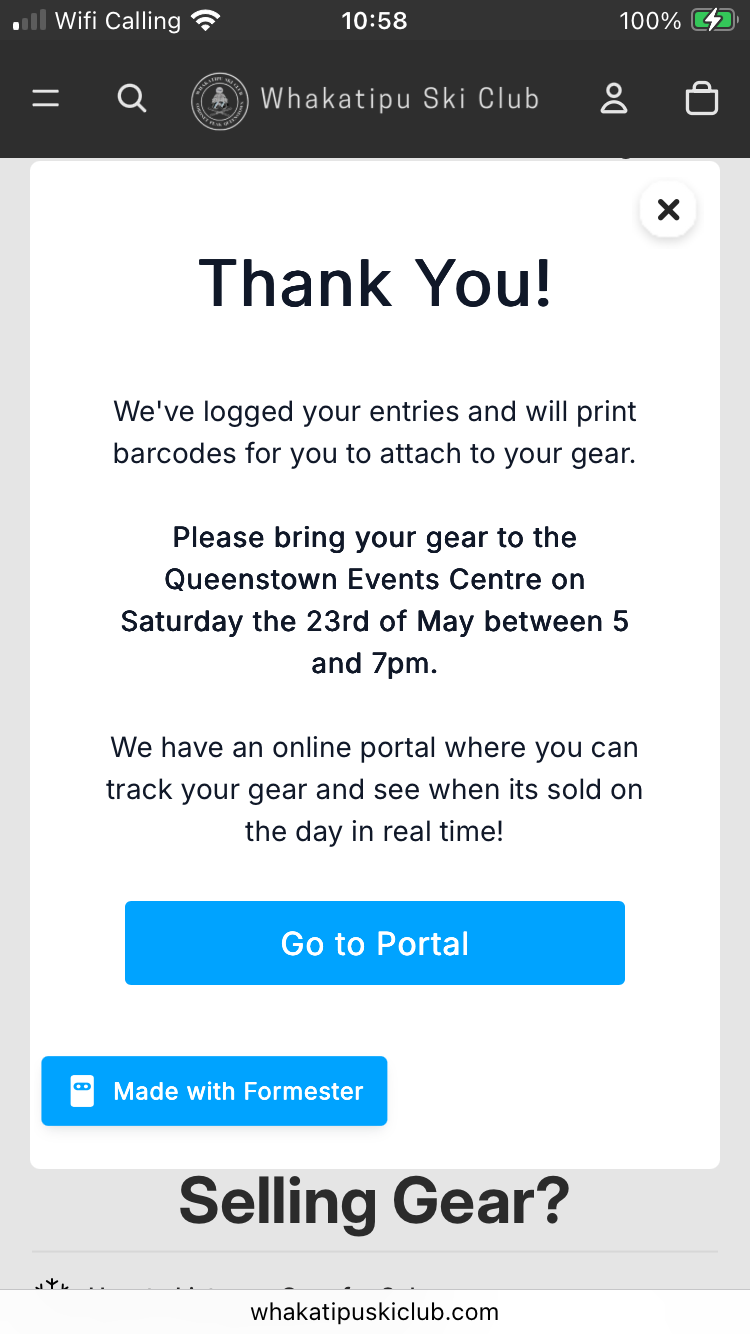This screenshot has width=750, height=1334.
Task: Open the user account icon
Action: click(613, 99)
